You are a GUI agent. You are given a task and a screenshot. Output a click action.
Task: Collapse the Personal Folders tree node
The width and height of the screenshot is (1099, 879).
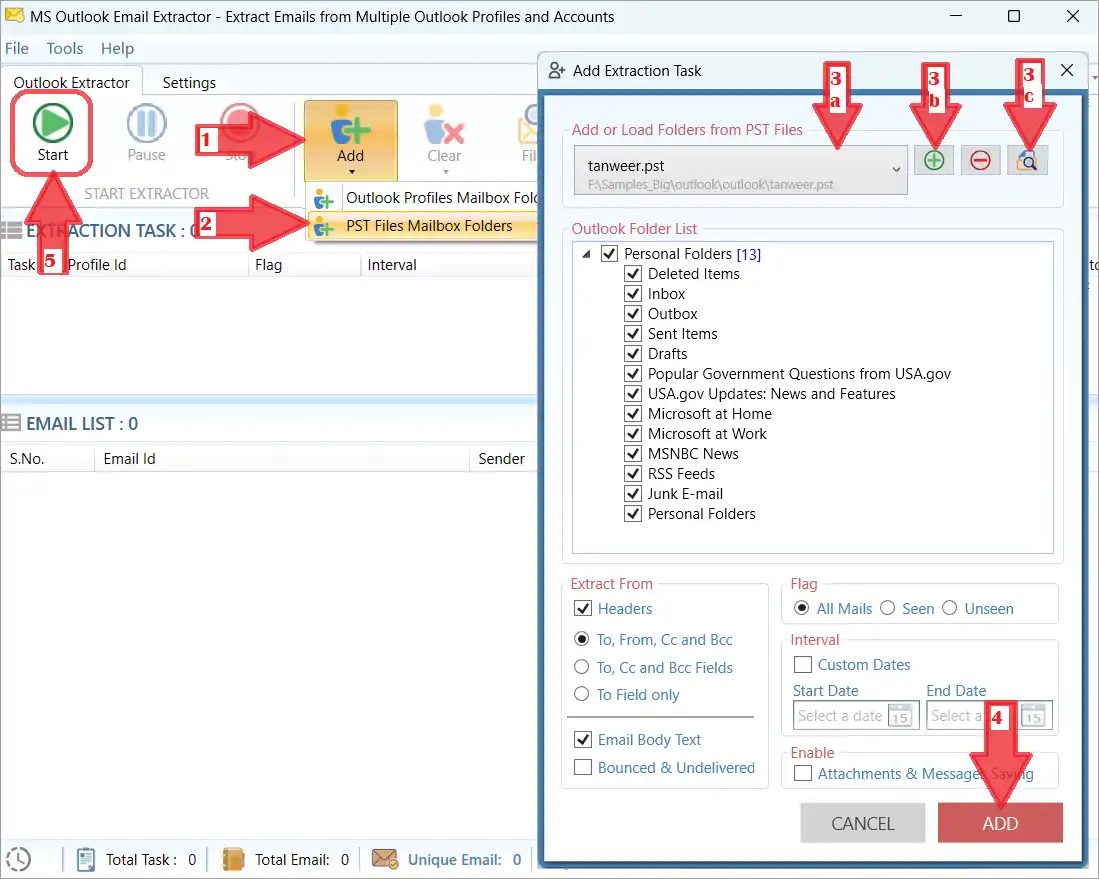pyautogui.click(x=586, y=254)
